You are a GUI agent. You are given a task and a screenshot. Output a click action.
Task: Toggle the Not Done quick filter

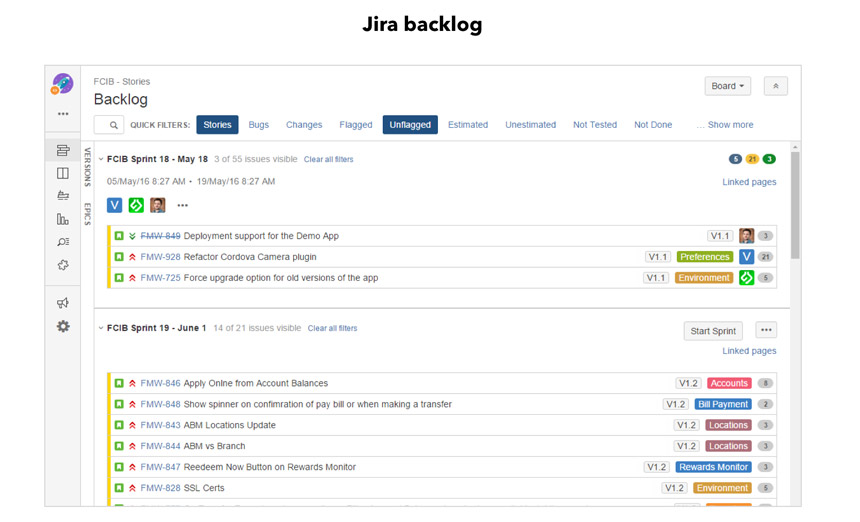(x=653, y=124)
